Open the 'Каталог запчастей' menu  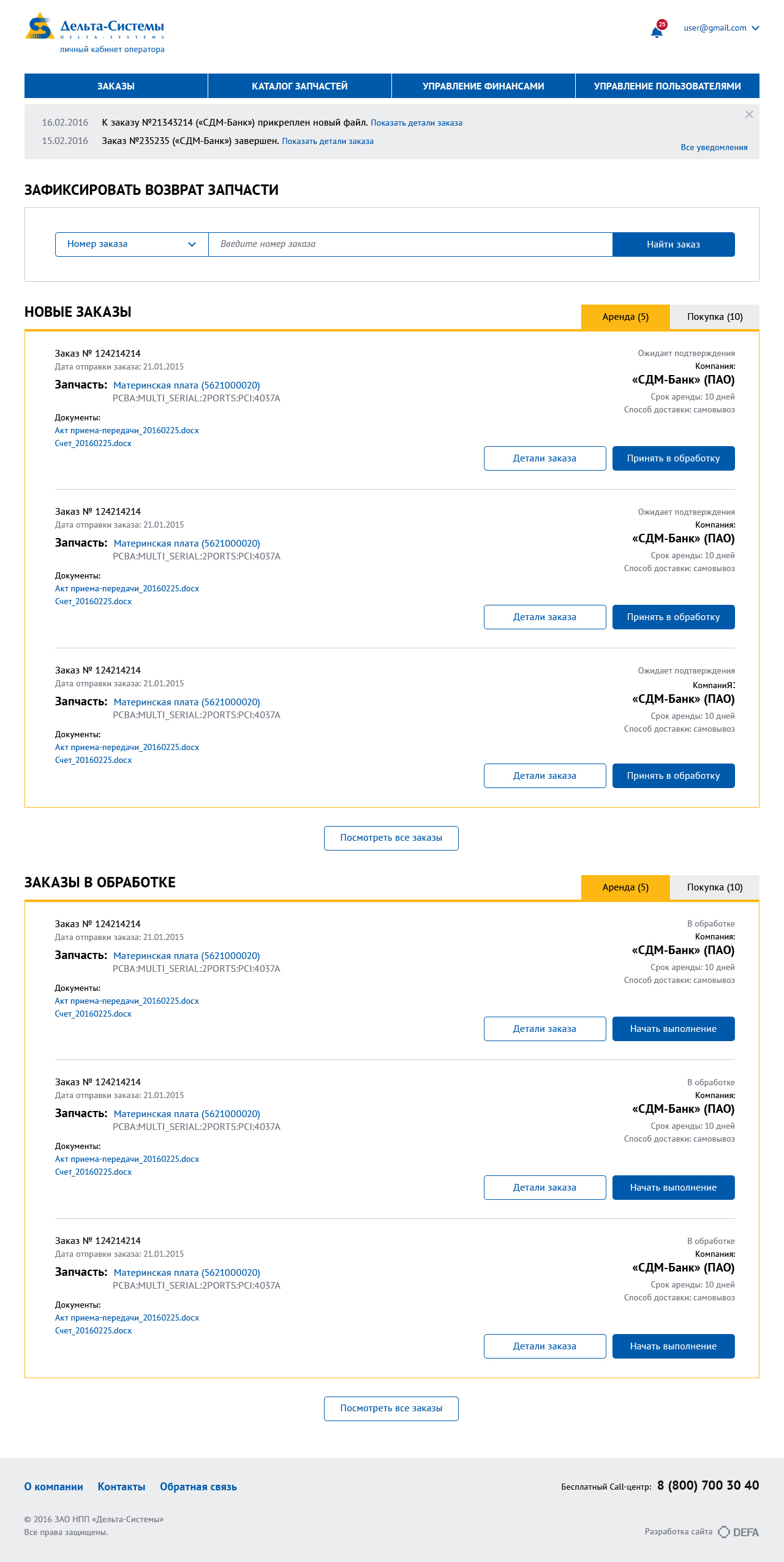point(300,86)
